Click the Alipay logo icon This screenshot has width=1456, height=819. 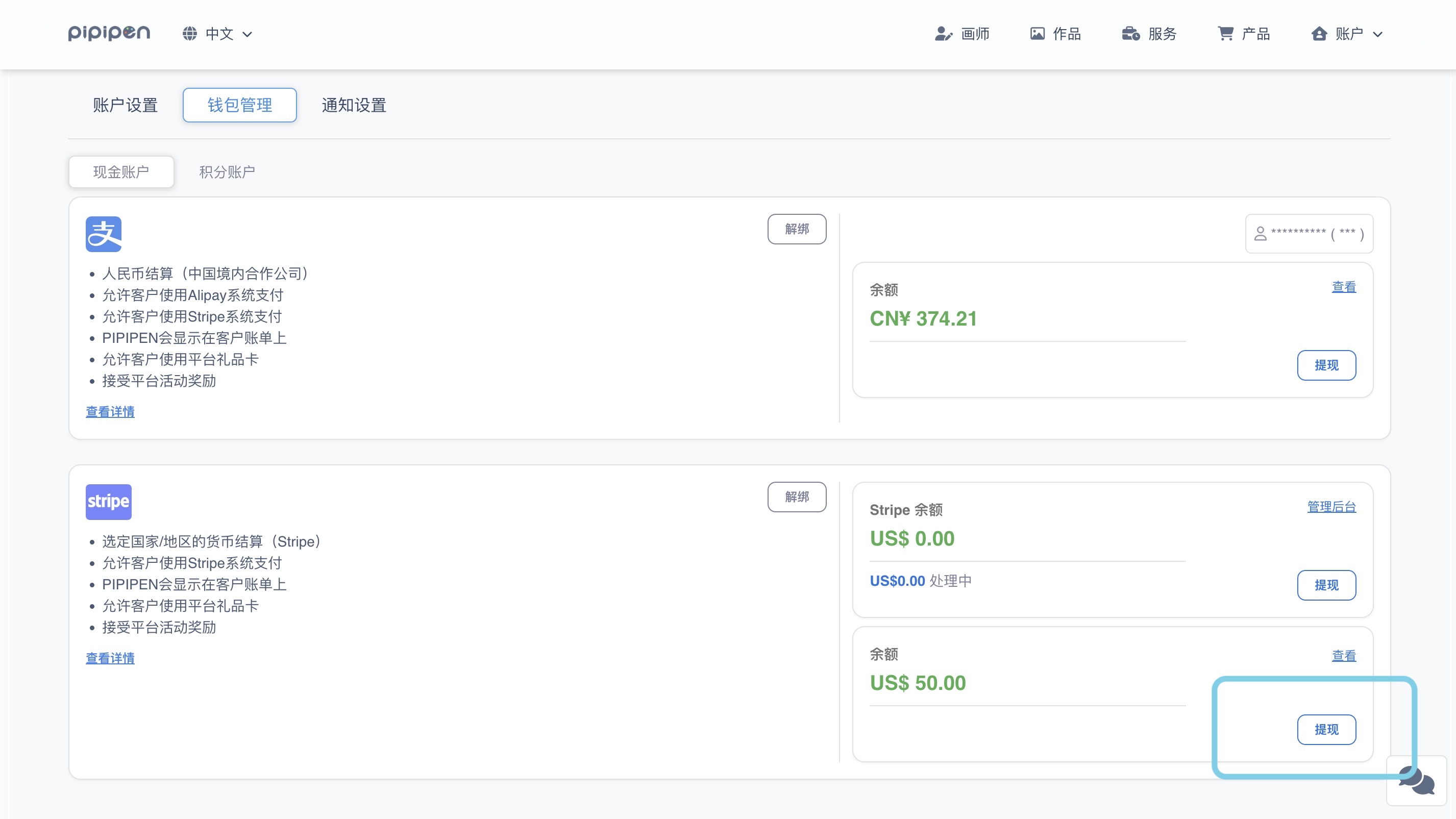pos(104,234)
